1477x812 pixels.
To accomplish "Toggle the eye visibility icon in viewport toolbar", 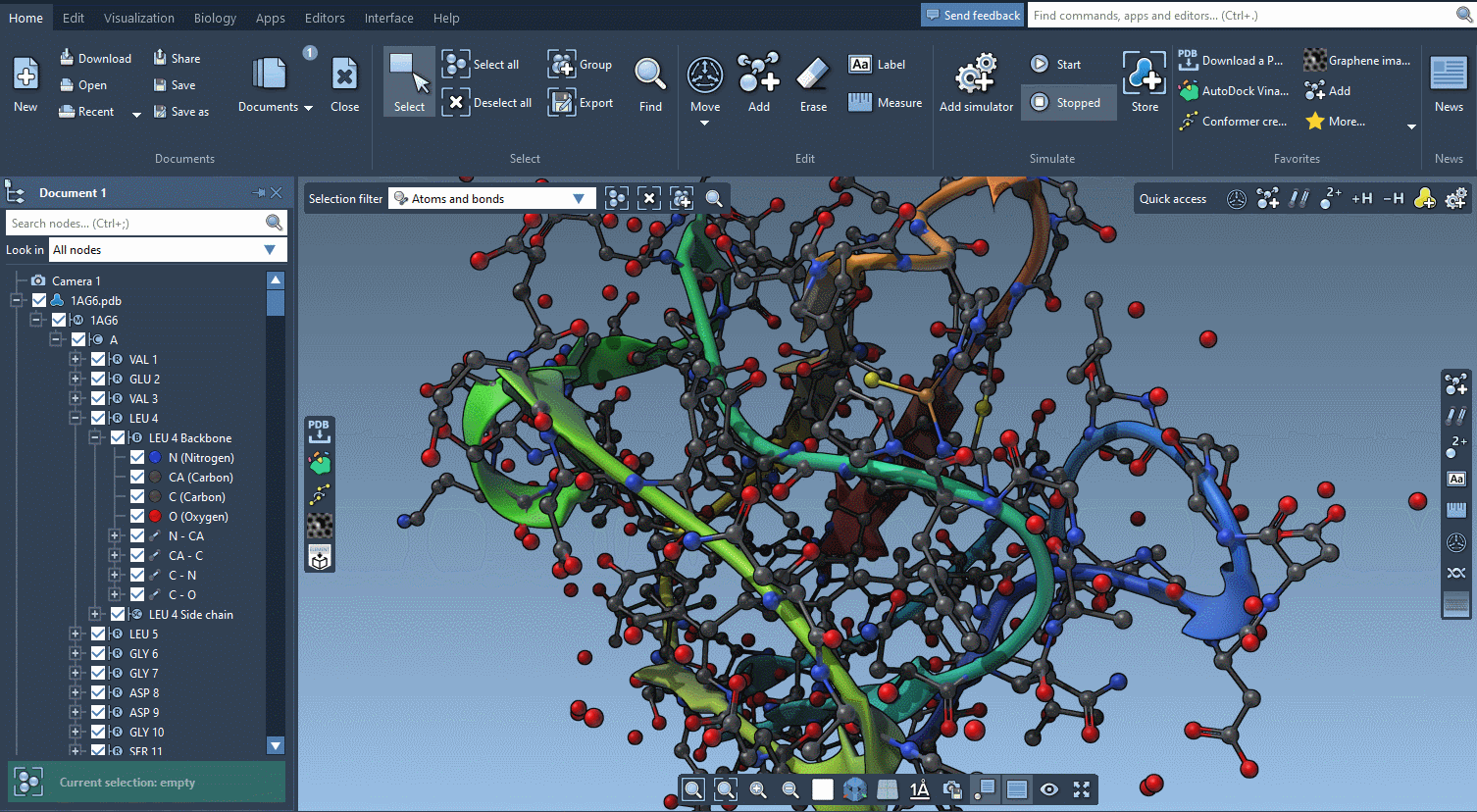I will pyautogui.click(x=1049, y=789).
